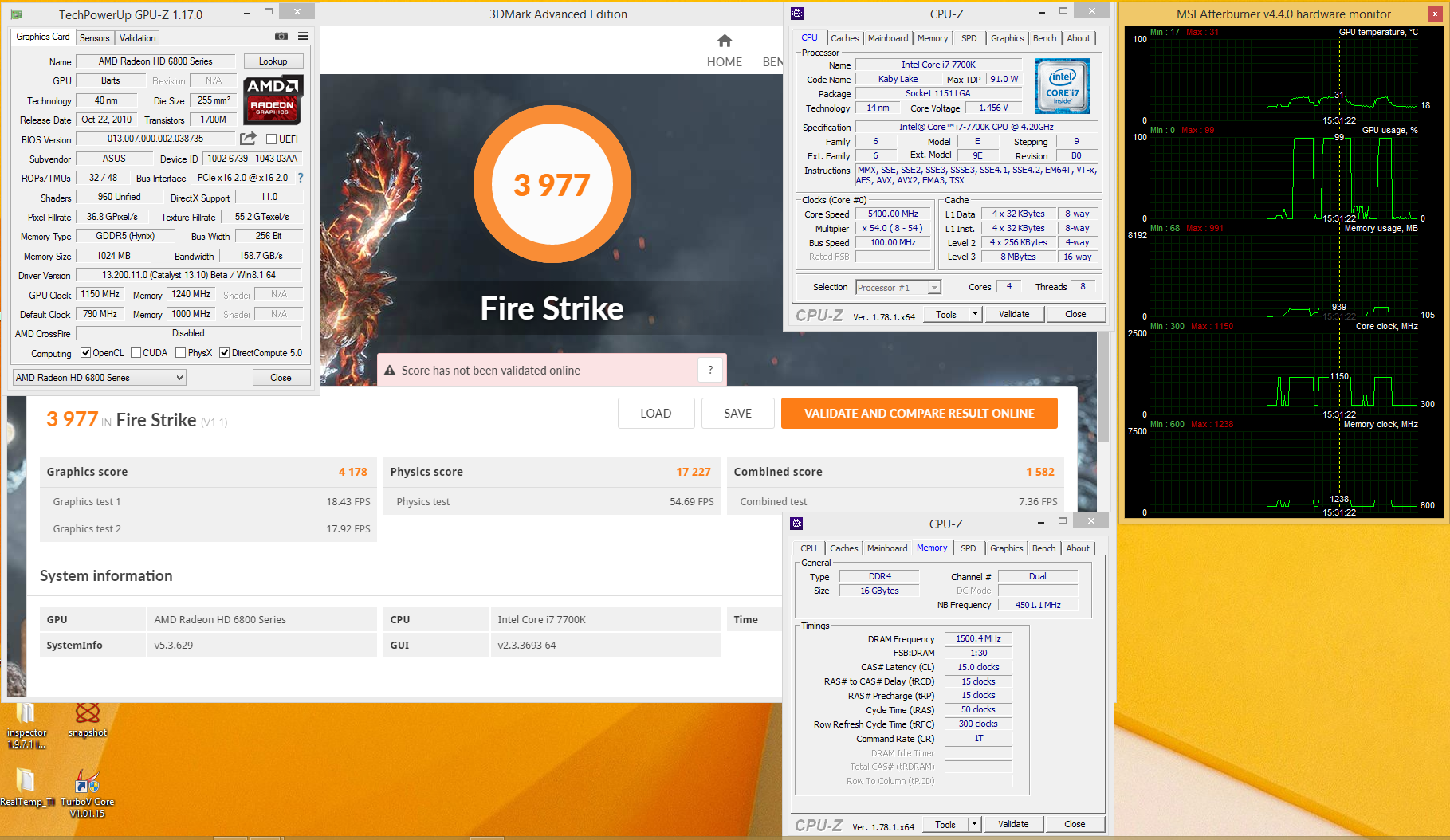Click the lower CPU-Z window title icon
Screen dimensions: 1450x840
796,524
